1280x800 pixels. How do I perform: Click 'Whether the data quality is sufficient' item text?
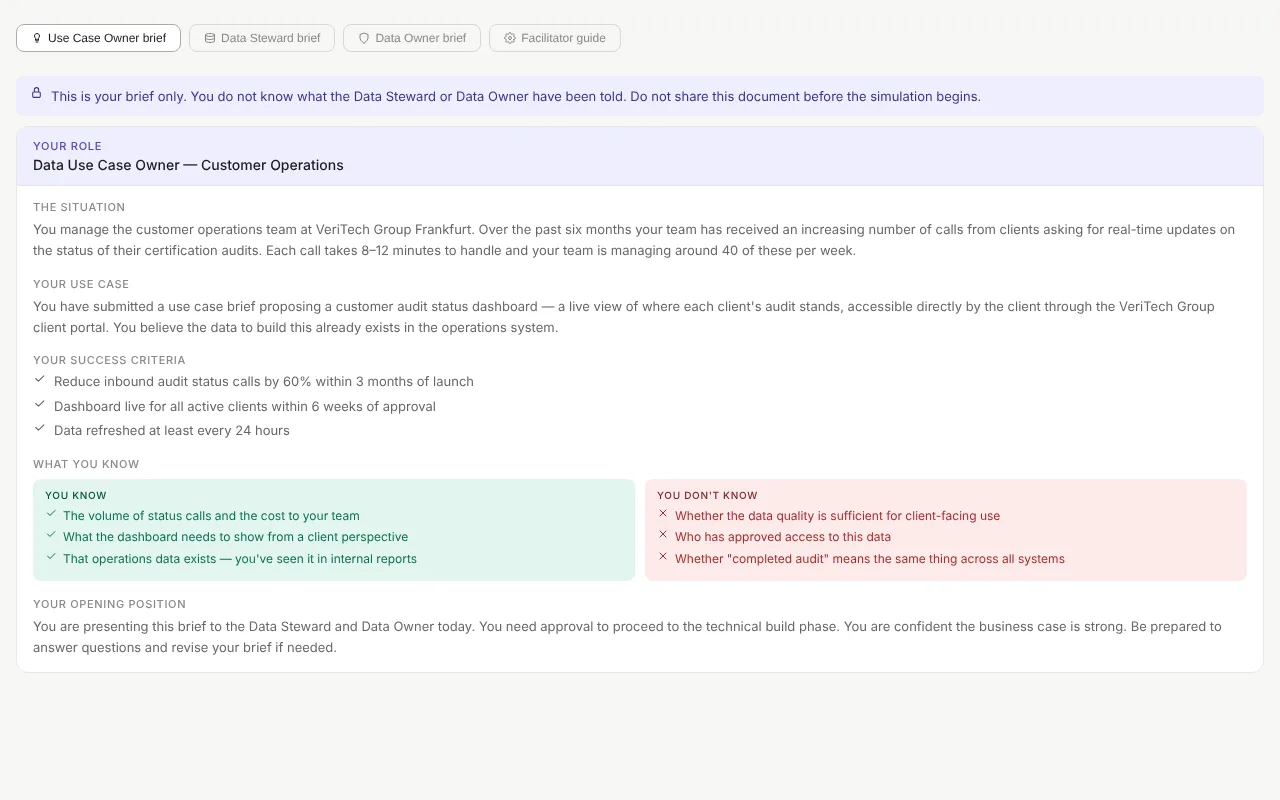(x=838, y=516)
